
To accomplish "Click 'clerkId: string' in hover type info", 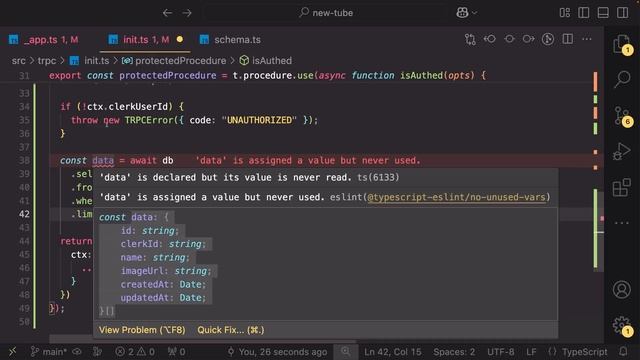I will point(163,244).
